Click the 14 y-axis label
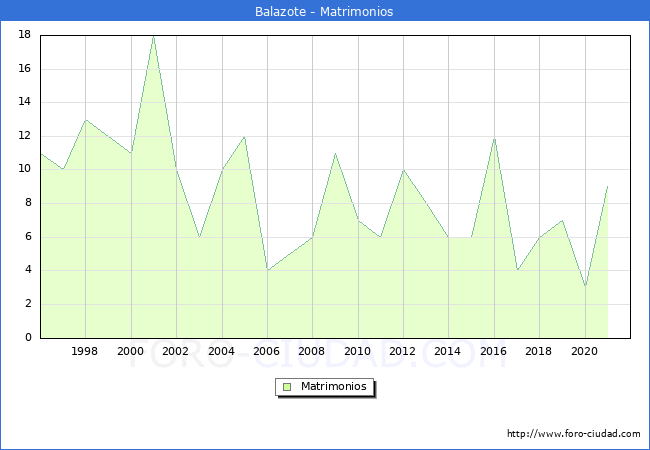The image size is (650, 450). 25,102
